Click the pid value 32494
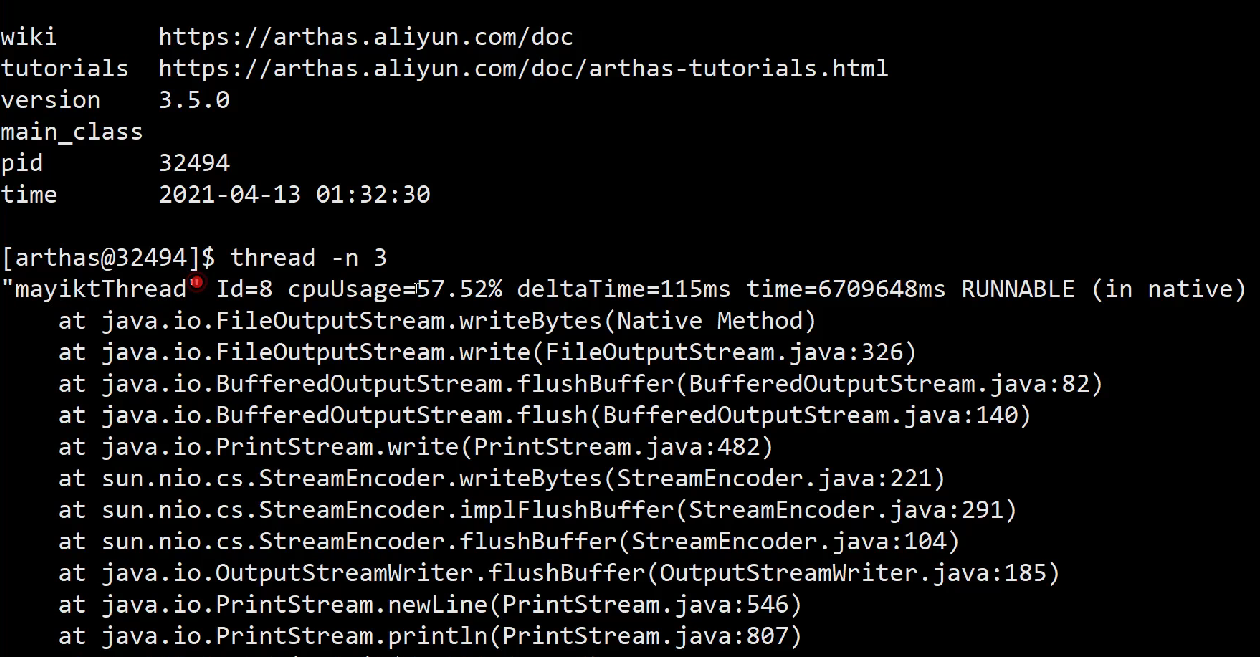 click(194, 163)
